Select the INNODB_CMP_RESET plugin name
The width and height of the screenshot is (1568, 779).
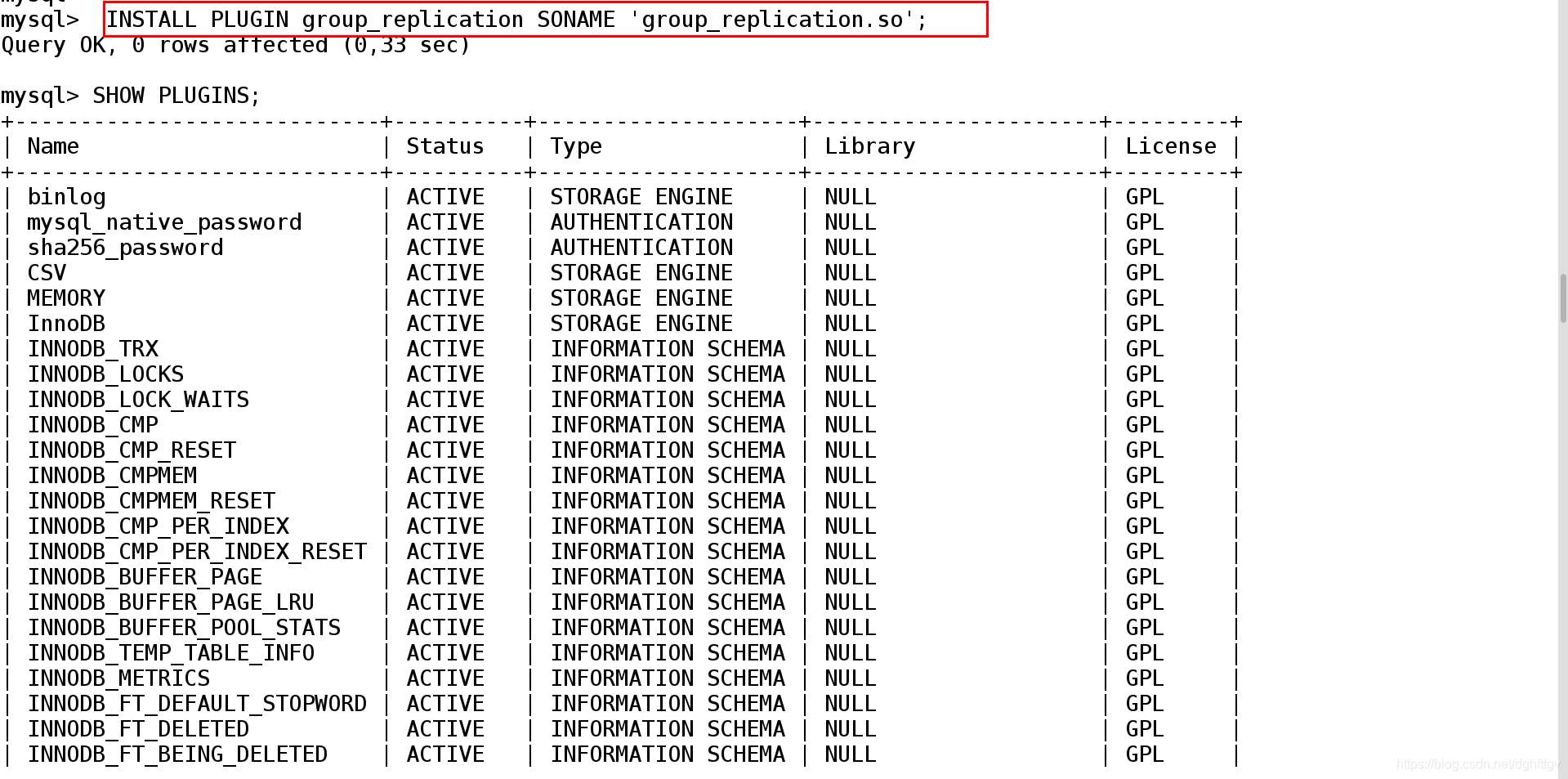tap(132, 450)
